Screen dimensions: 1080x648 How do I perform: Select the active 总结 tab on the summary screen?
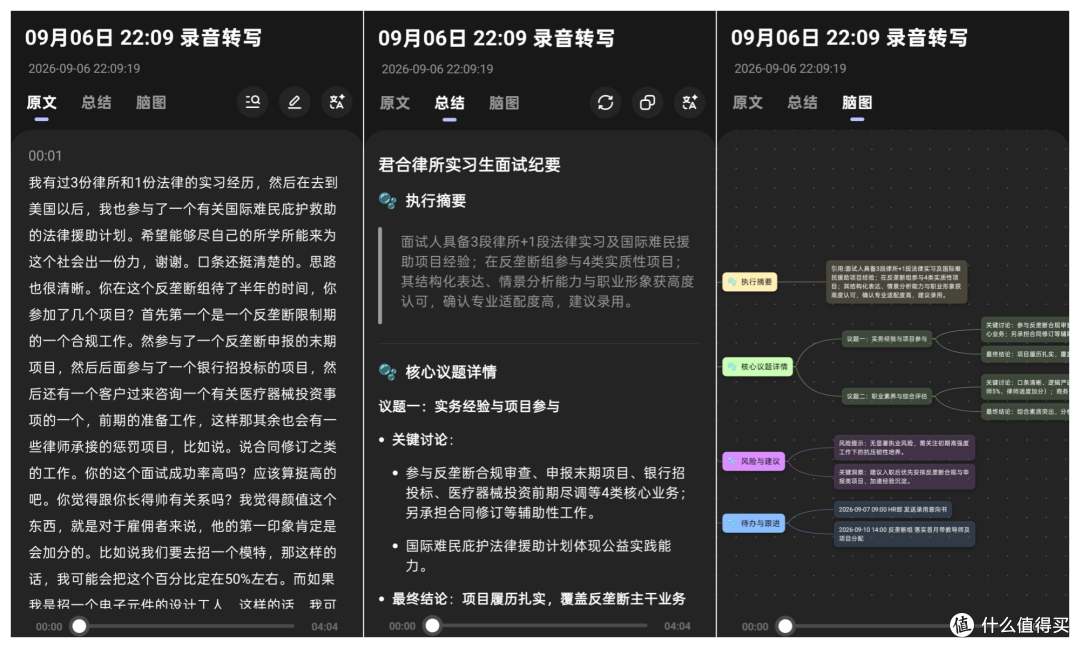(449, 103)
